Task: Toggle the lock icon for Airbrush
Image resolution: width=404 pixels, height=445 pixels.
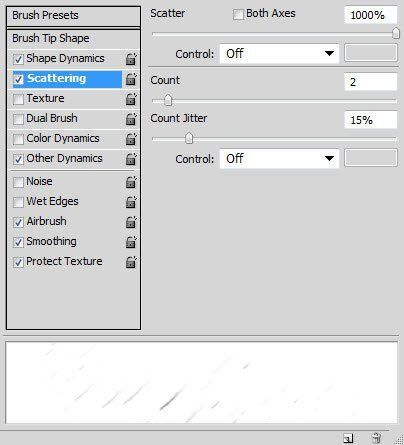Action: click(131, 222)
